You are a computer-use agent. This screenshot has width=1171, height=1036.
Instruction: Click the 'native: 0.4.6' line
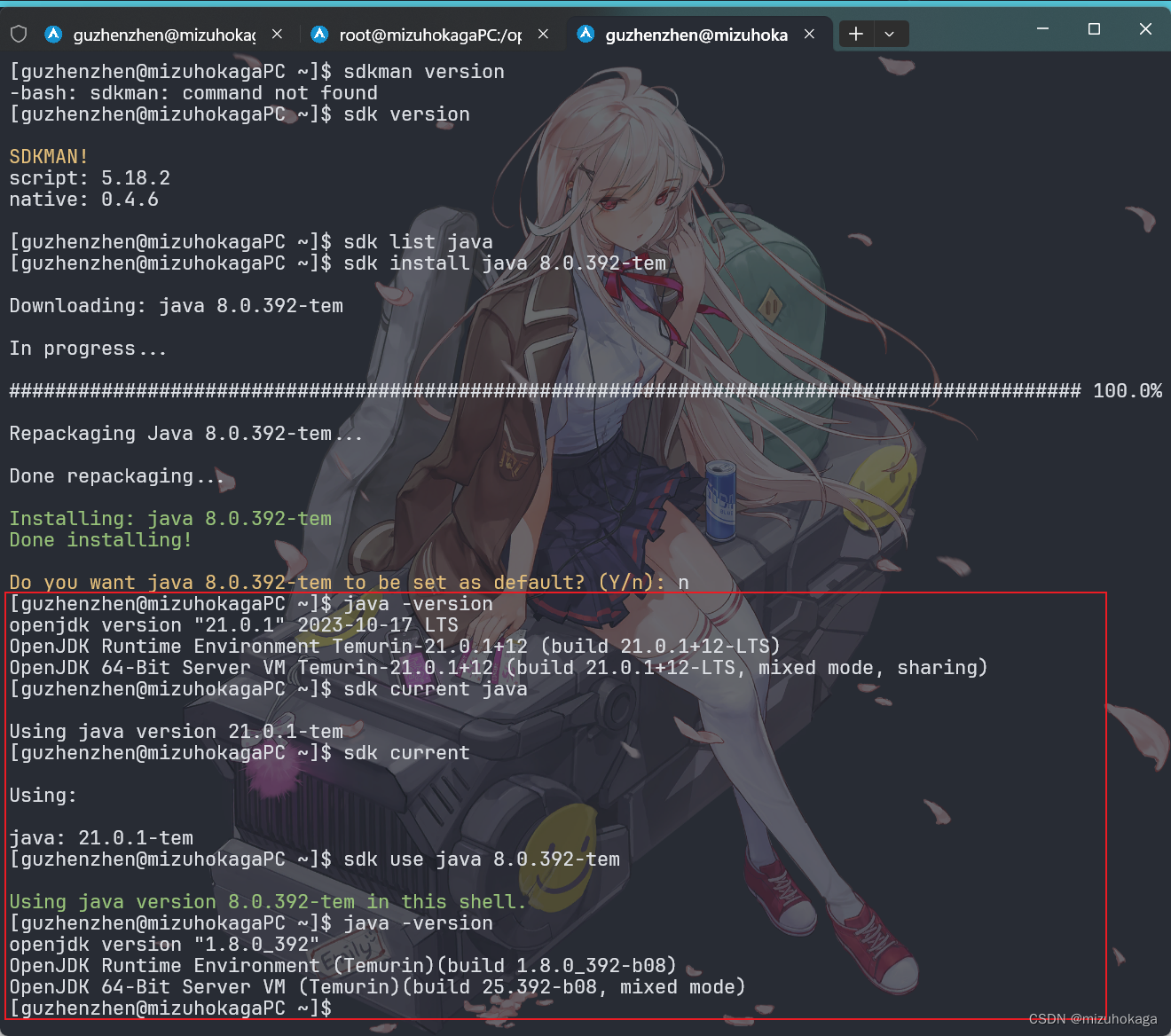coord(83,200)
